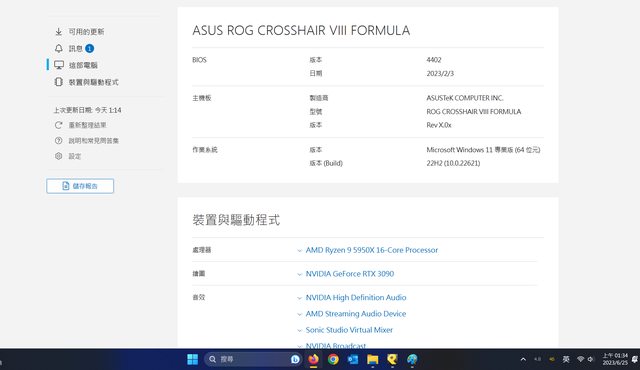Image resolution: width=640 pixels, height=370 pixels.
Task: Open the NVIDIA GeForce RTX 3090 link
Action: click(350, 274)
